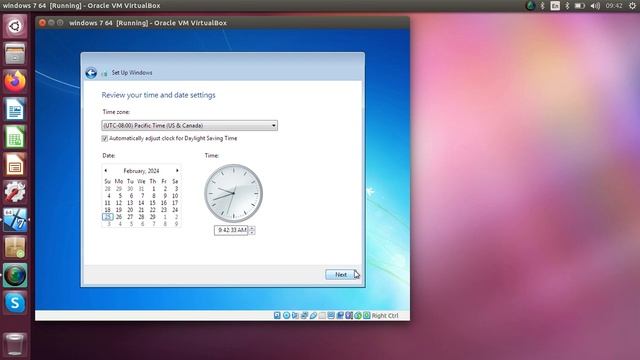This screenshot has width=640, height=360.
Task: Click the display settings icon in VirtualBox status bar
Action: [331, 316]
